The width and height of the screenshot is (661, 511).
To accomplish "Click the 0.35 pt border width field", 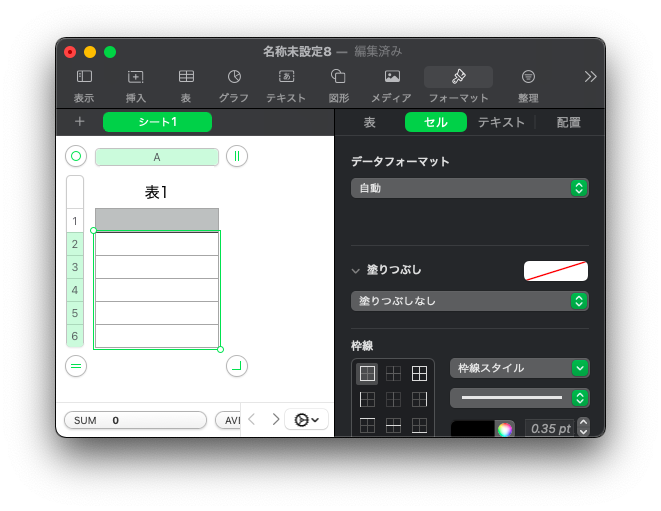I will tap(550, 429).
